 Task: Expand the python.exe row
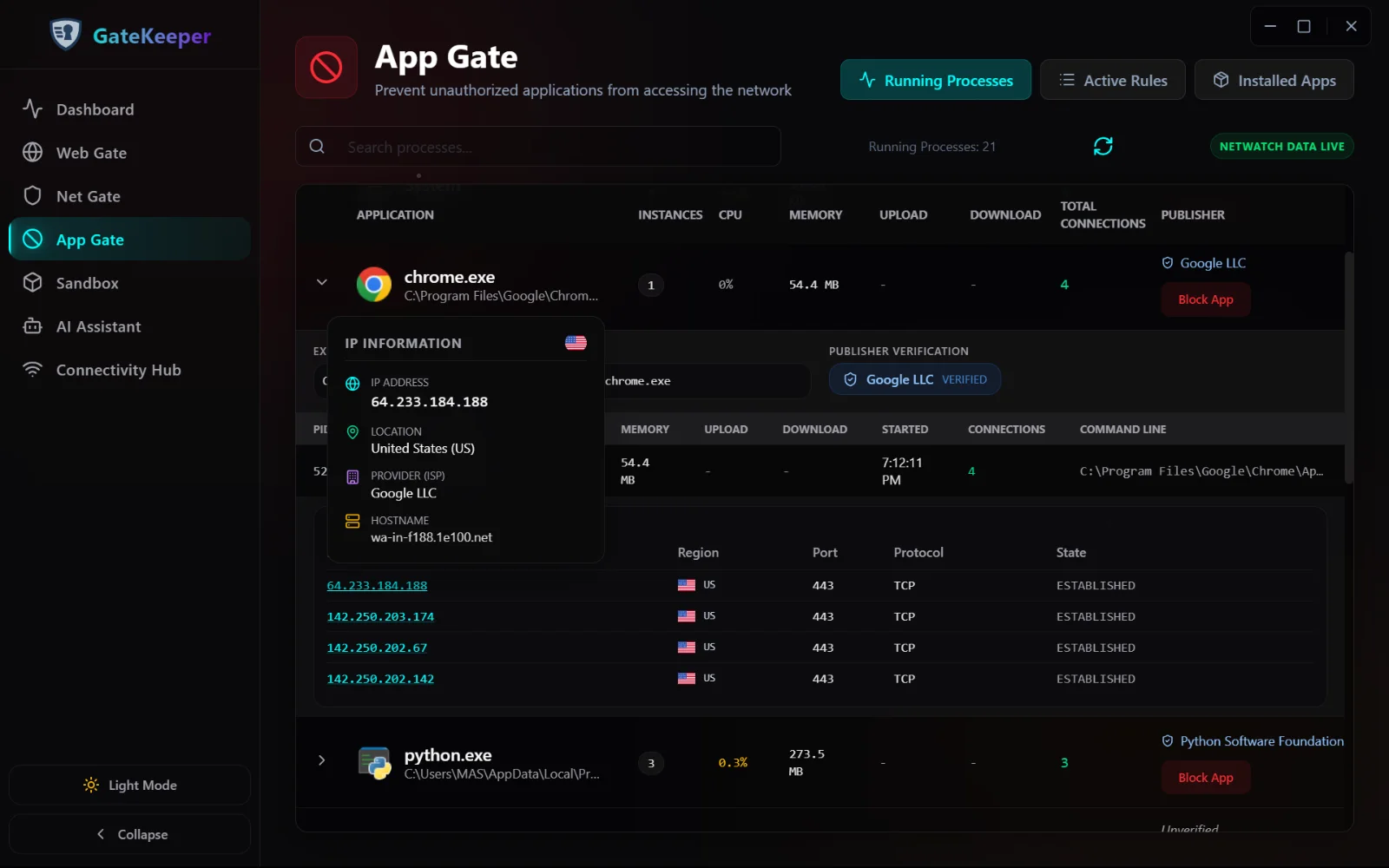[322, 760]
